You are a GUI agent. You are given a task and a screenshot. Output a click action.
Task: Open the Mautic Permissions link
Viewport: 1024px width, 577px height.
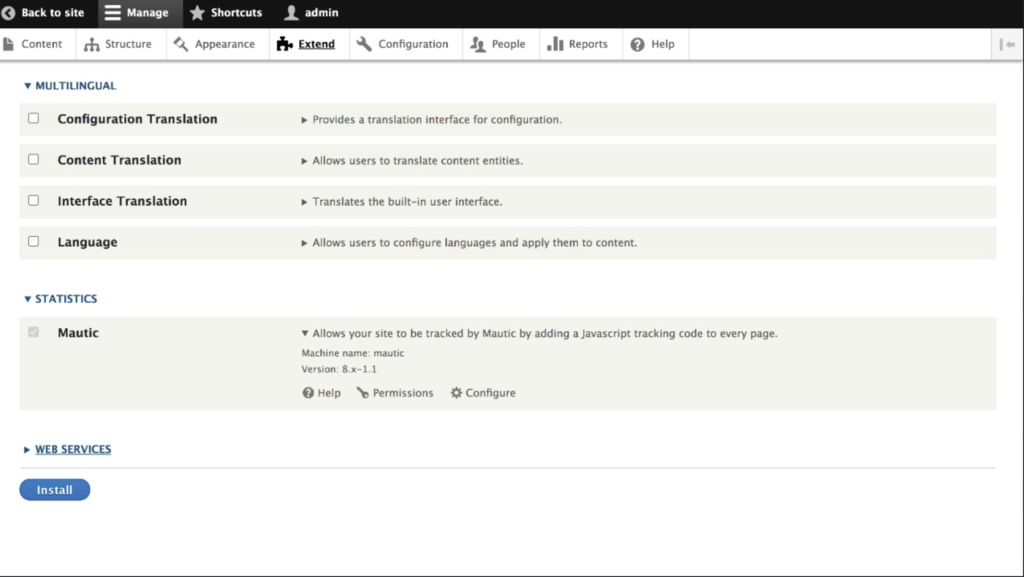tap(403, 393)
